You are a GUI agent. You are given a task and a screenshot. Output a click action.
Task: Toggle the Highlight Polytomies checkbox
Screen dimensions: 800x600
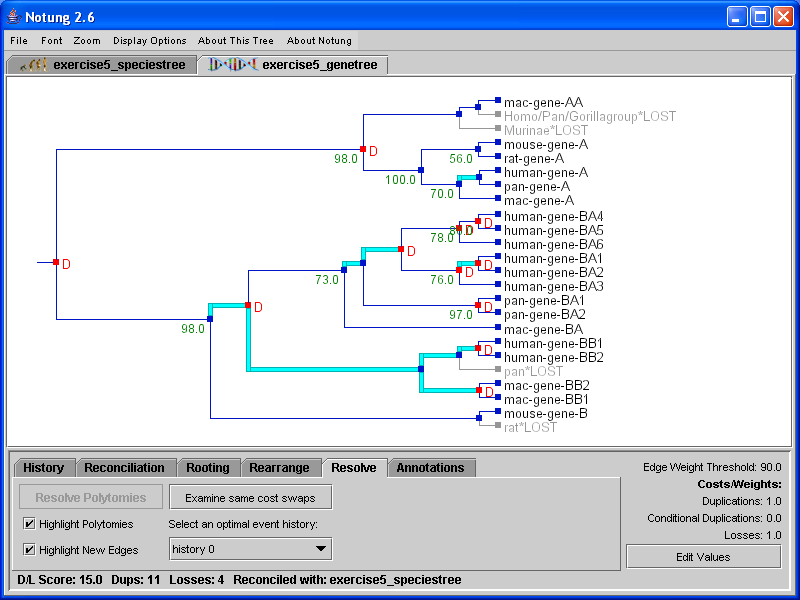click(x=30, y=524)
